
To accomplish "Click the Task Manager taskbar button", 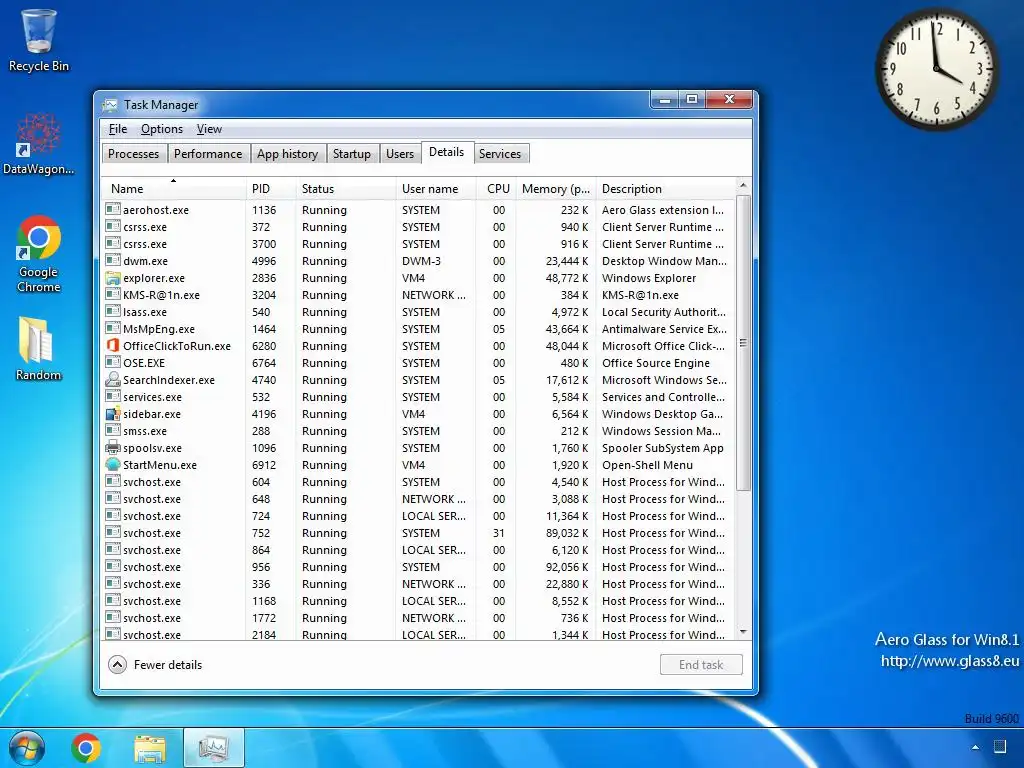I will coord(214,748).
